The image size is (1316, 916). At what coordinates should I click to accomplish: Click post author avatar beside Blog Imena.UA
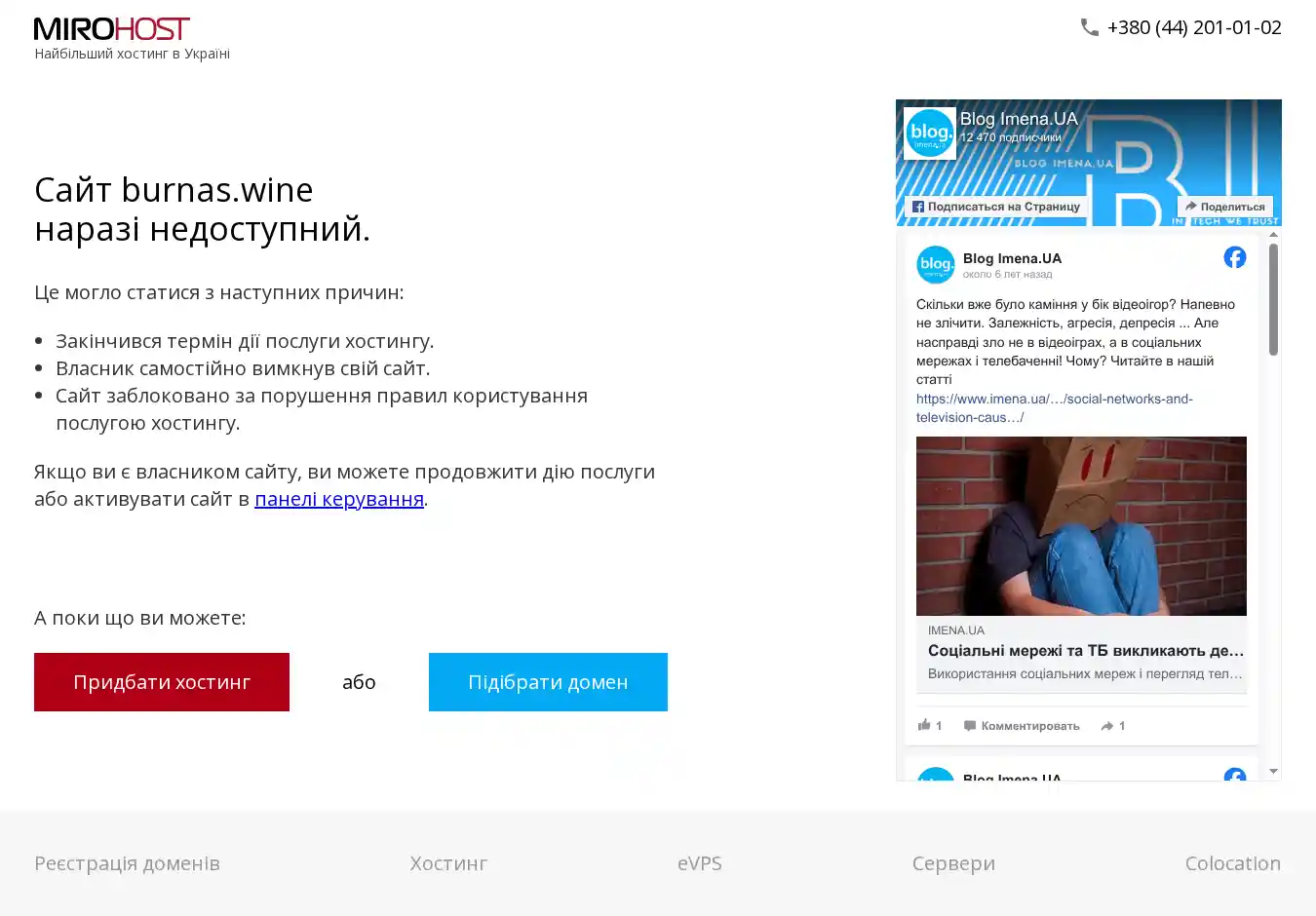(x=936, y=265)
